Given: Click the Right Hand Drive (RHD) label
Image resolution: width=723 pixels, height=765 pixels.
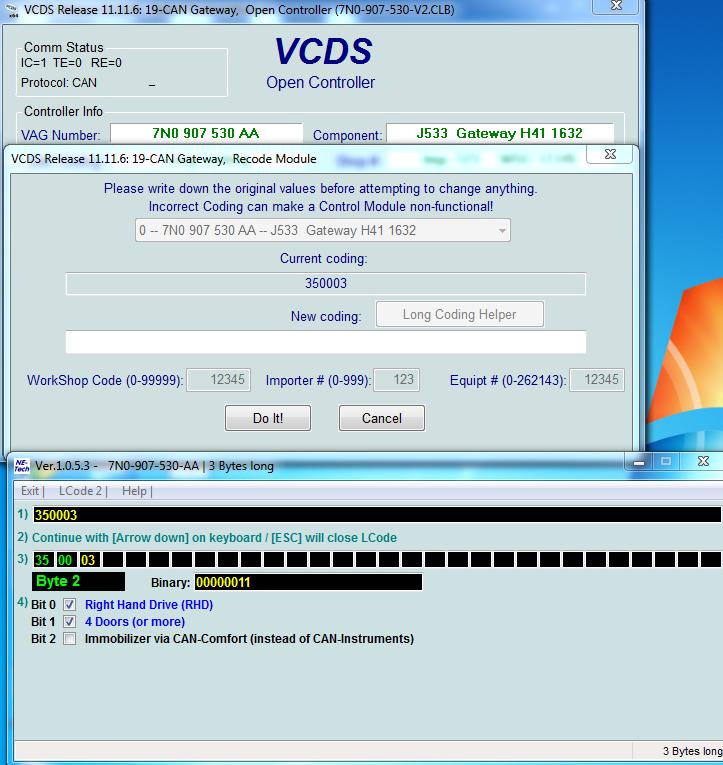Looking at the screenshot, I should [149, 605].
